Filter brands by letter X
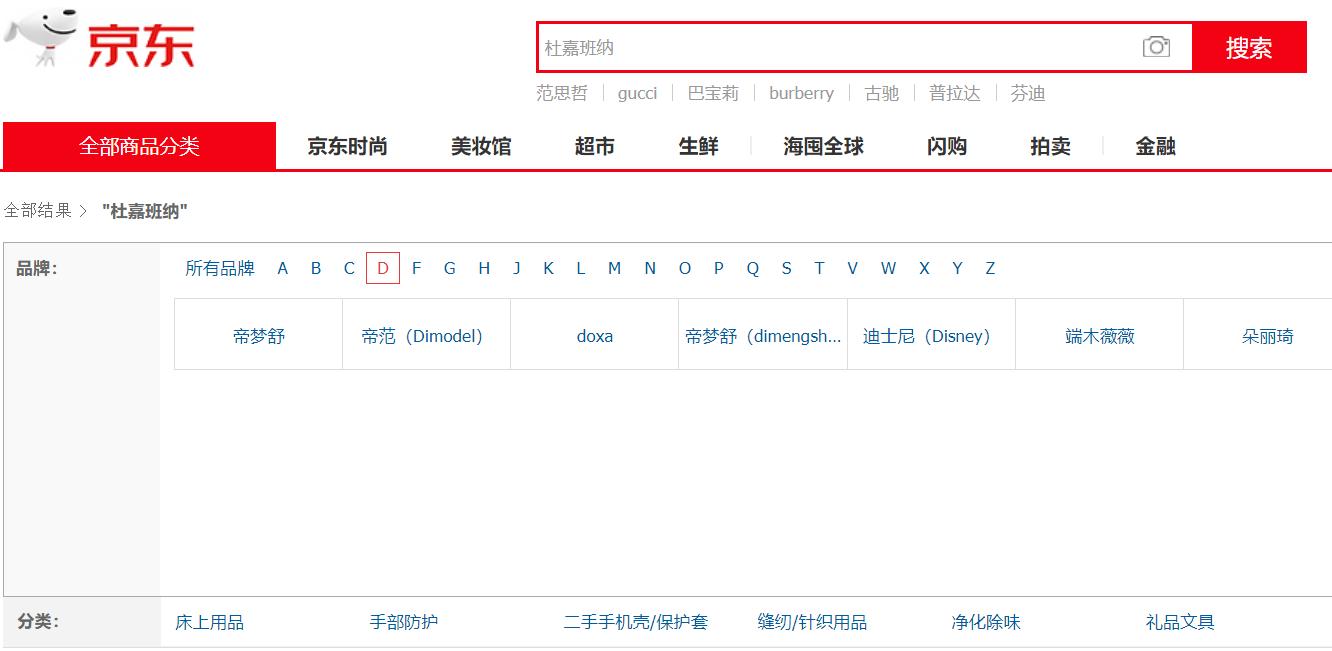1332x651 pixels. click(x=924, y=268)
